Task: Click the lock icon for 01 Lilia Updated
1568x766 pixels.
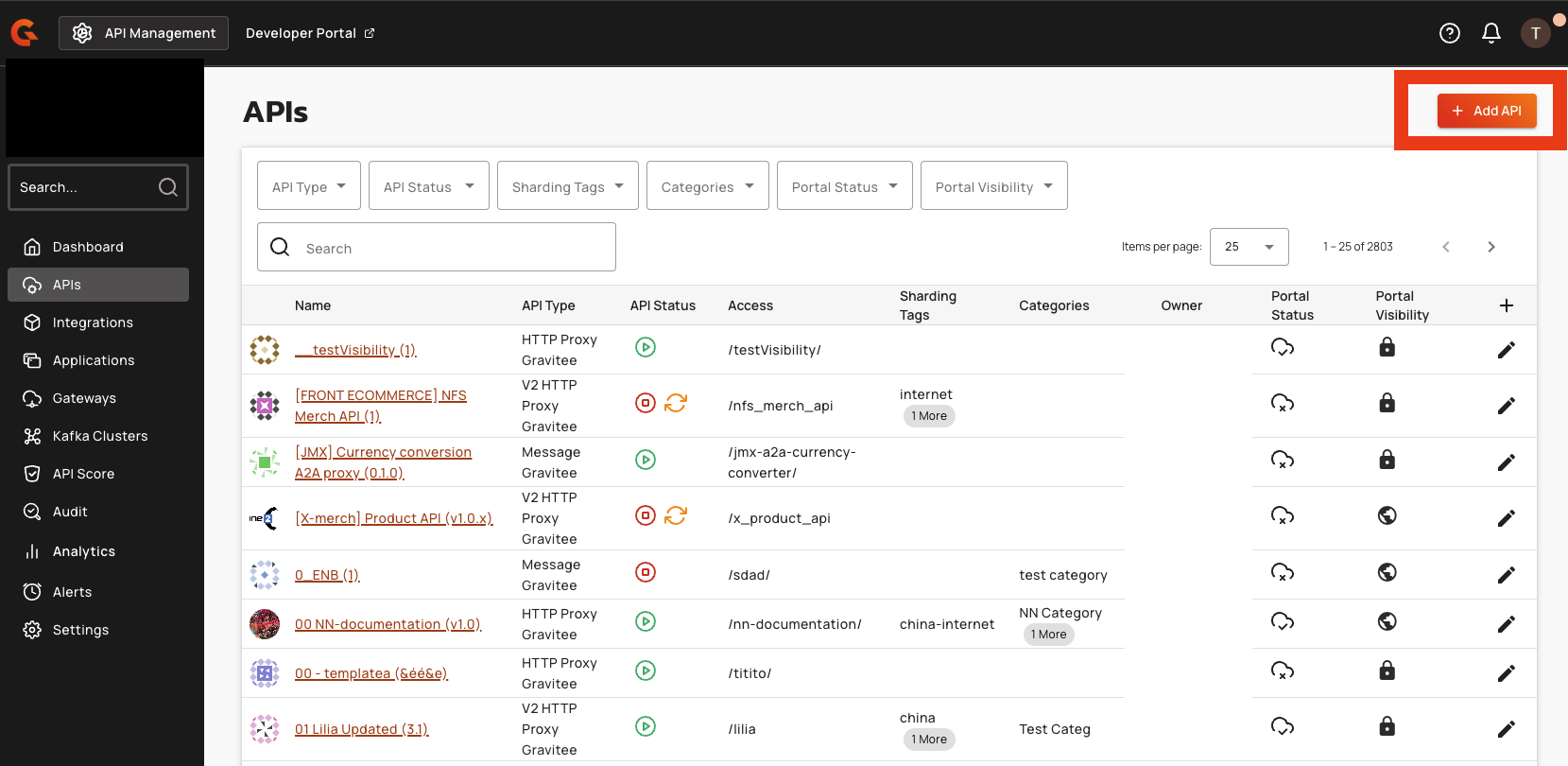Action: [x=1387, y=726]
